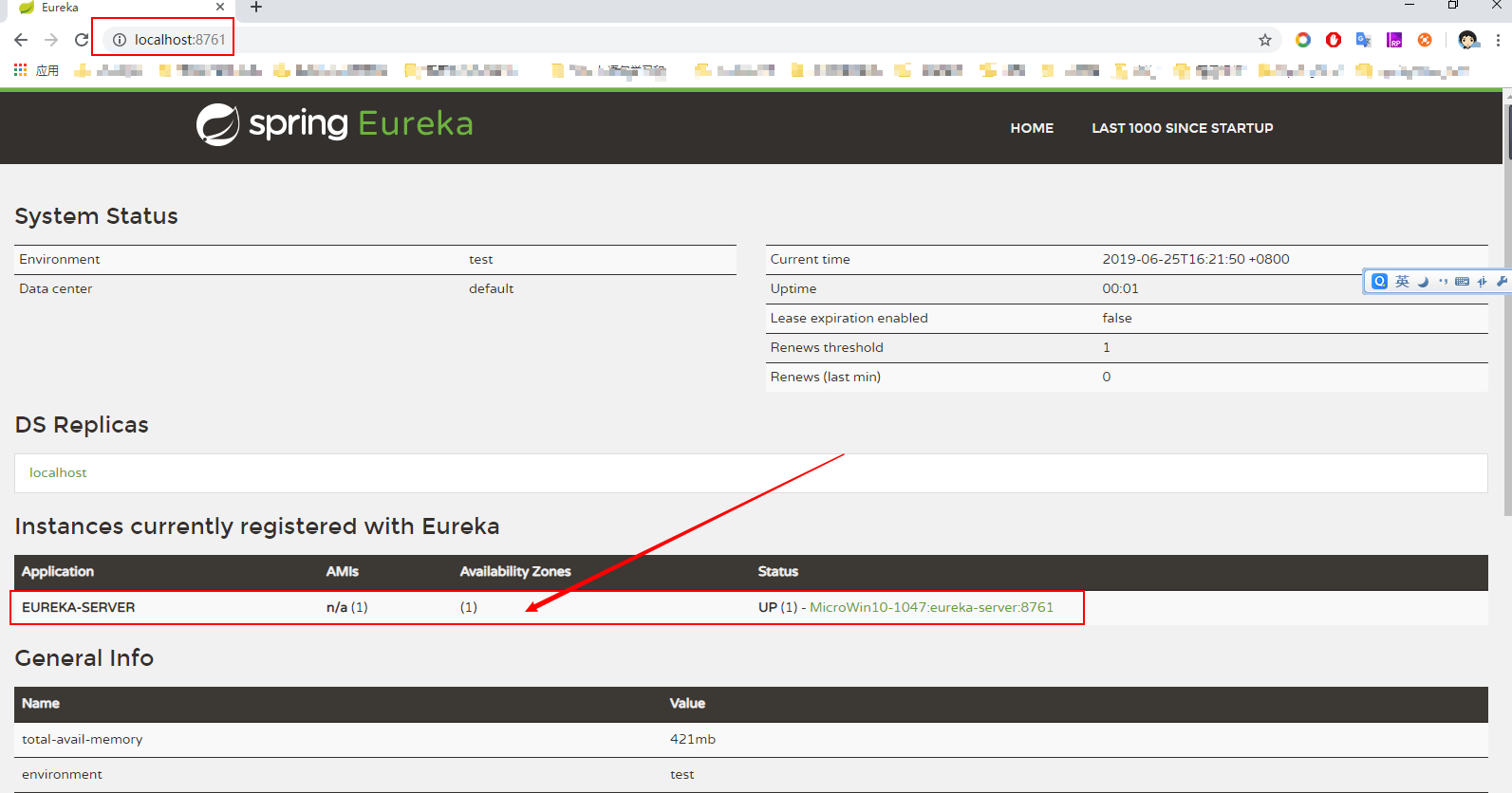Click the General Info heading
The height and width of the screenshot is (793, 1512).
(x=84, y=657)
